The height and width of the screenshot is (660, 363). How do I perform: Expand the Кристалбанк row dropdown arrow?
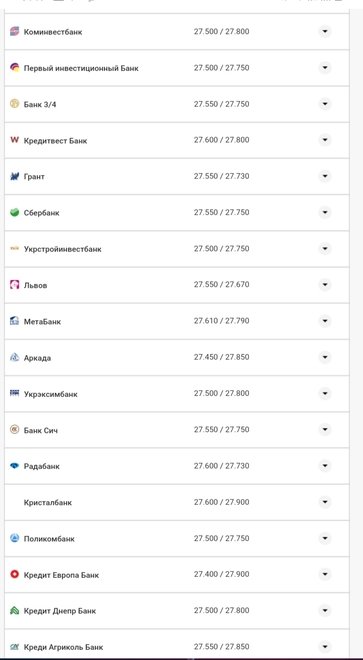click(325, 502)
